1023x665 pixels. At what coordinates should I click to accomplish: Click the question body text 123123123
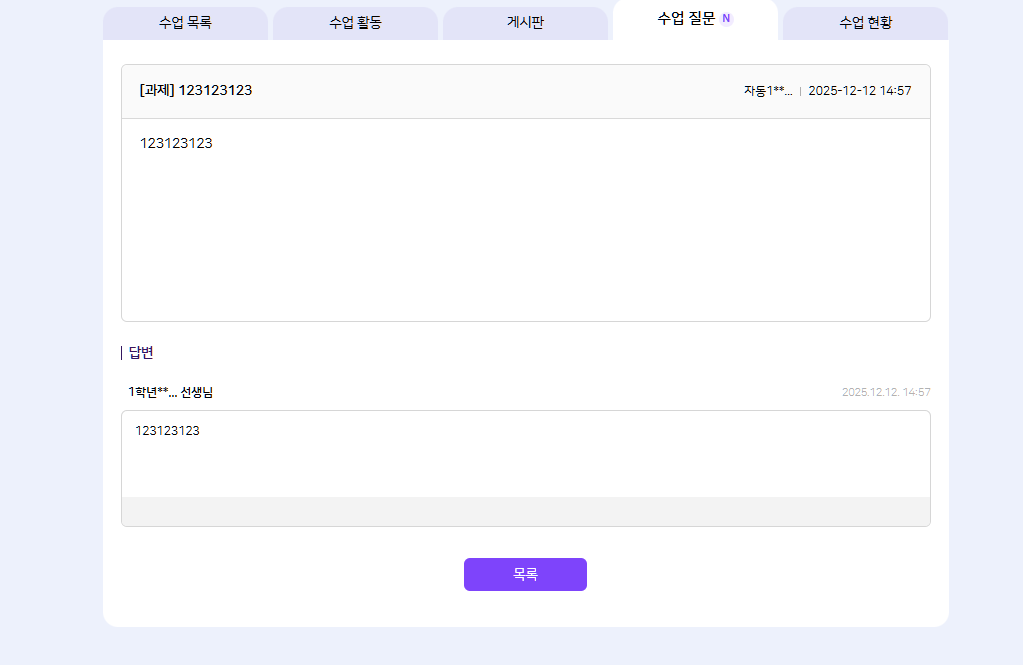(x=176, y=143)
